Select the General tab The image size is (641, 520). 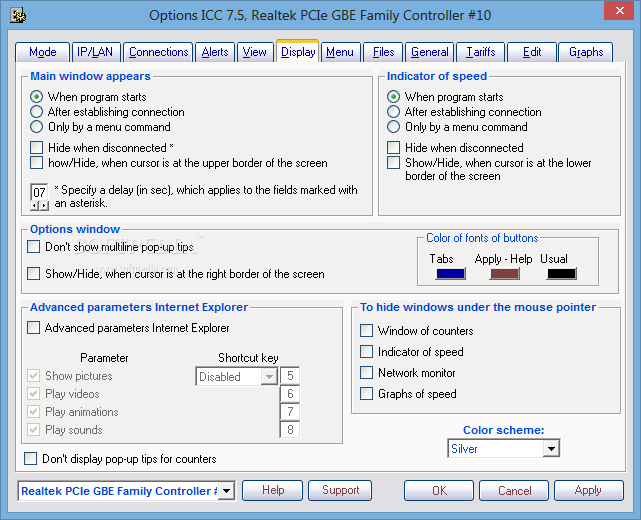pyautogui.click(x=430, y=52)
